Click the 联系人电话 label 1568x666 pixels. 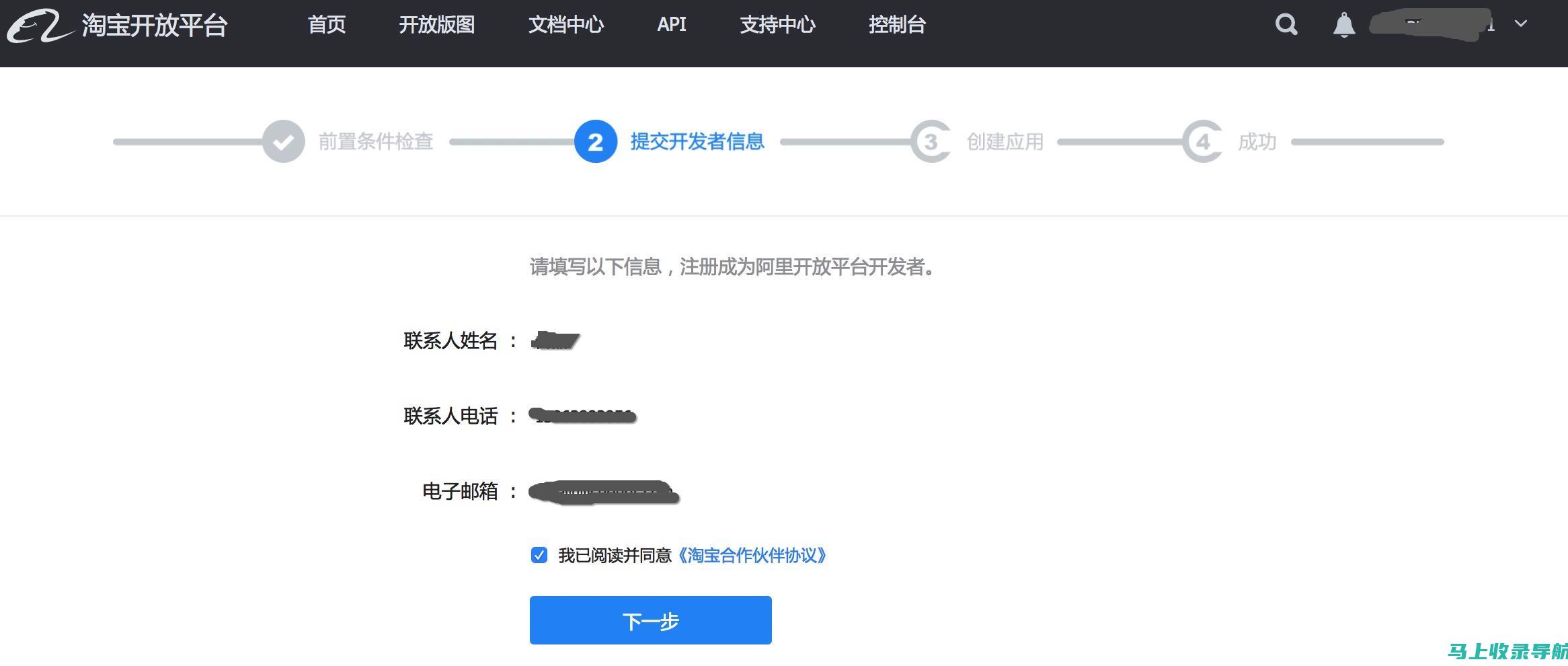click(x=450, y=416)
